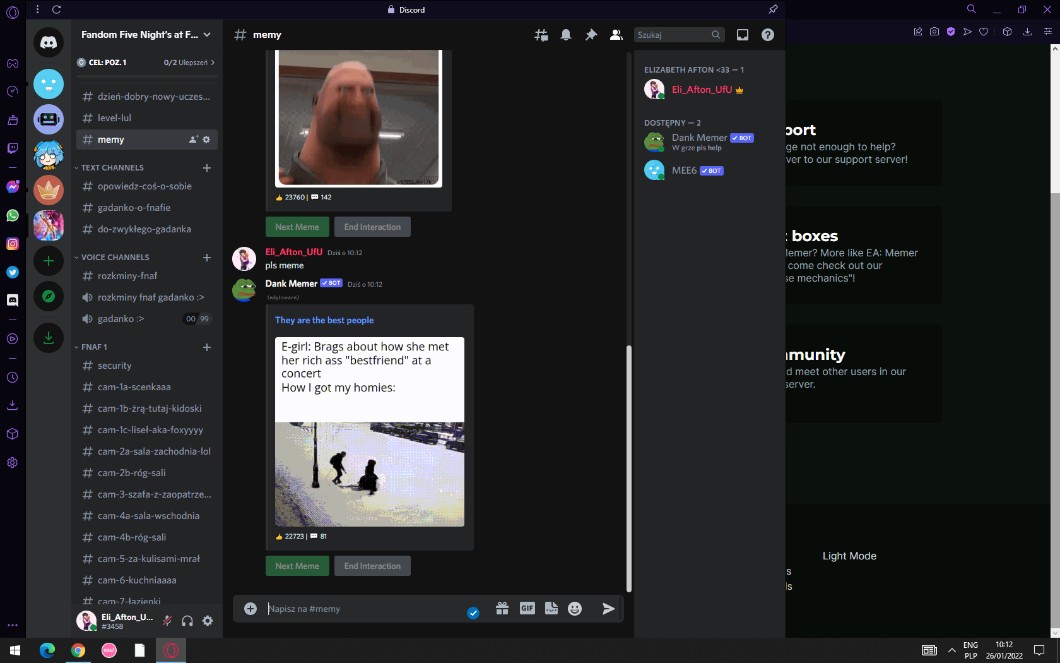Image resolution: width=1060 pixels, height=663 pixels.
Task: Click the Napisz na #memy message field
Action: (360, 608)
